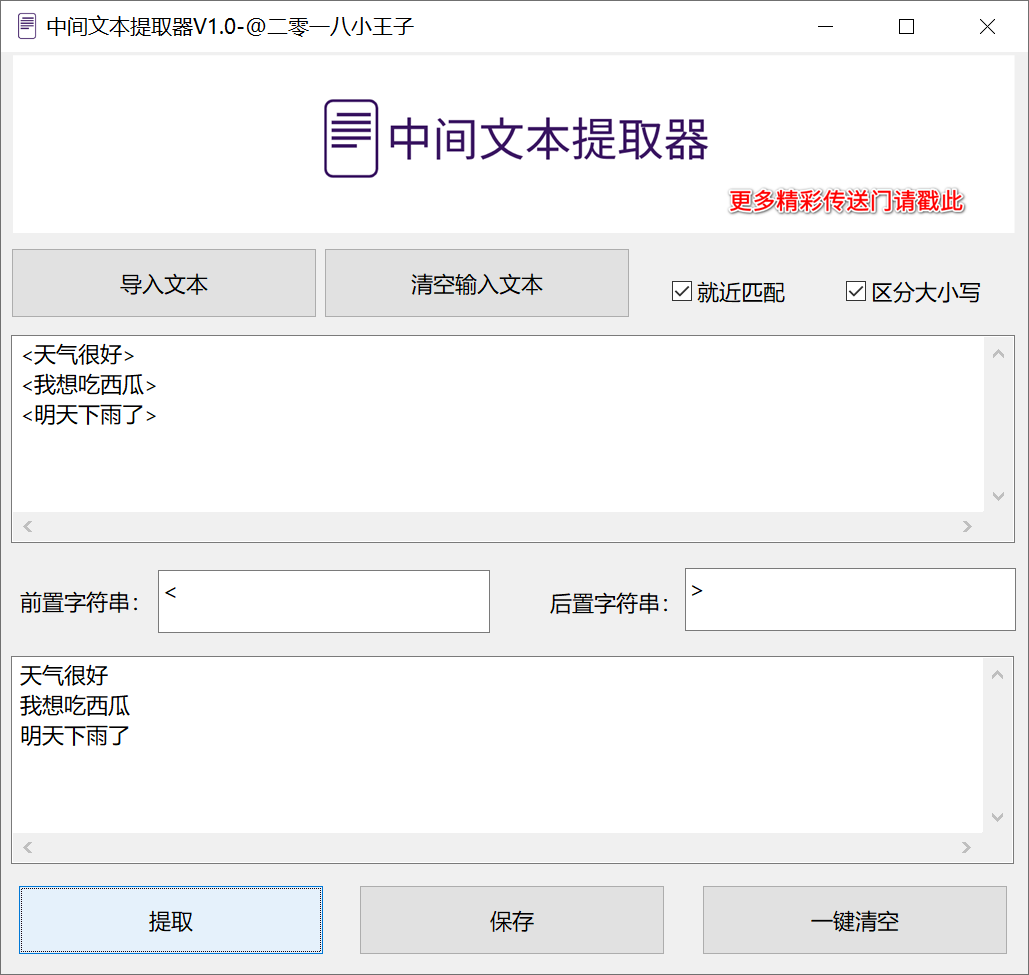Minimize the 中间文本提取器 window

point(826,26)
